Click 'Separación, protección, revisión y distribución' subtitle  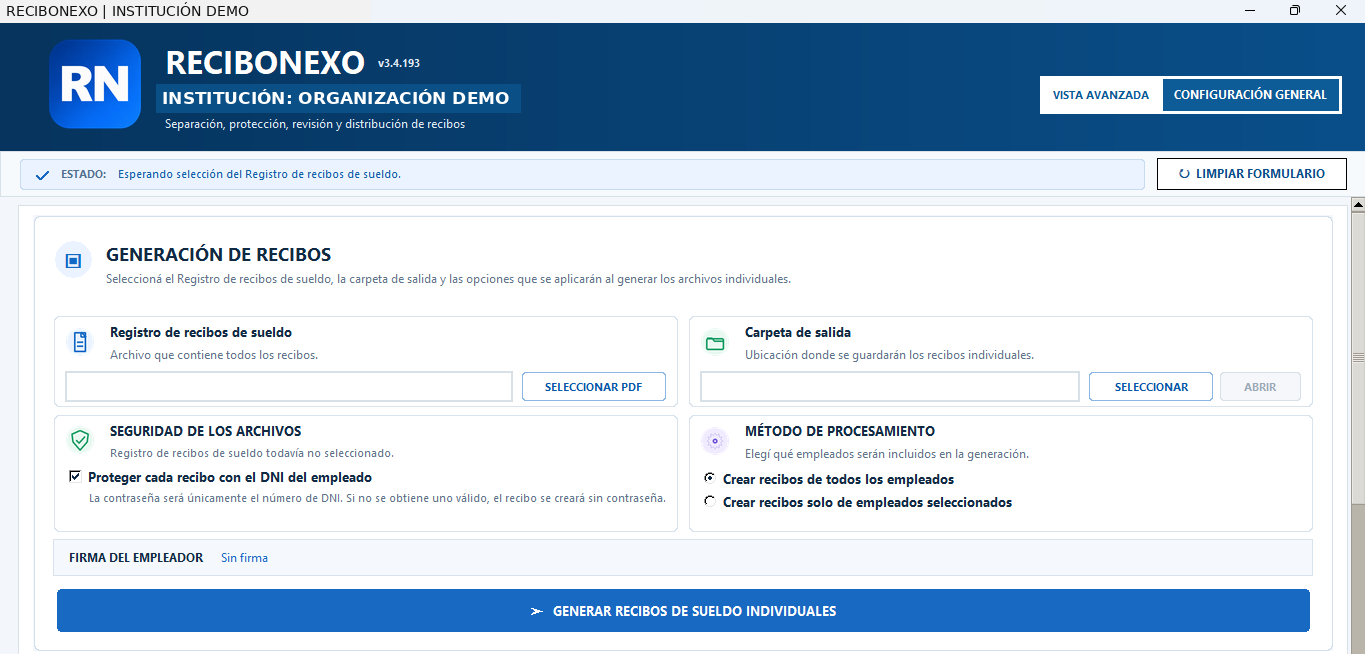pos(315,125)
